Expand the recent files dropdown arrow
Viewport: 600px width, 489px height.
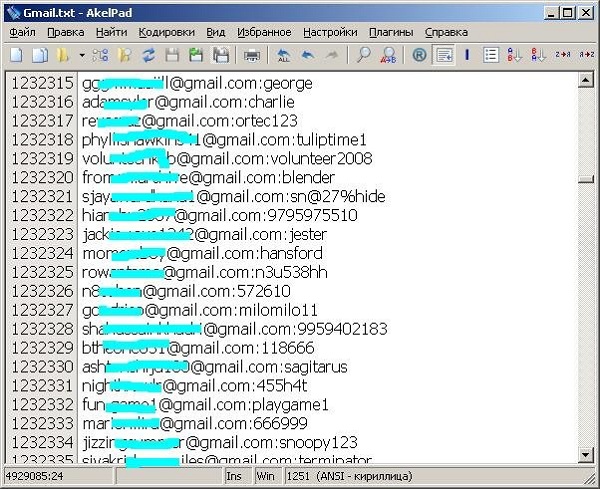pyautogui.click(x=82, y=56)
